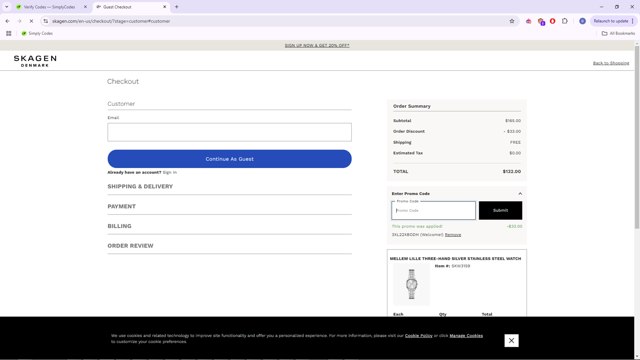640x360 pixels.
Task: Click the address bar URL
Action: point(111,21)
